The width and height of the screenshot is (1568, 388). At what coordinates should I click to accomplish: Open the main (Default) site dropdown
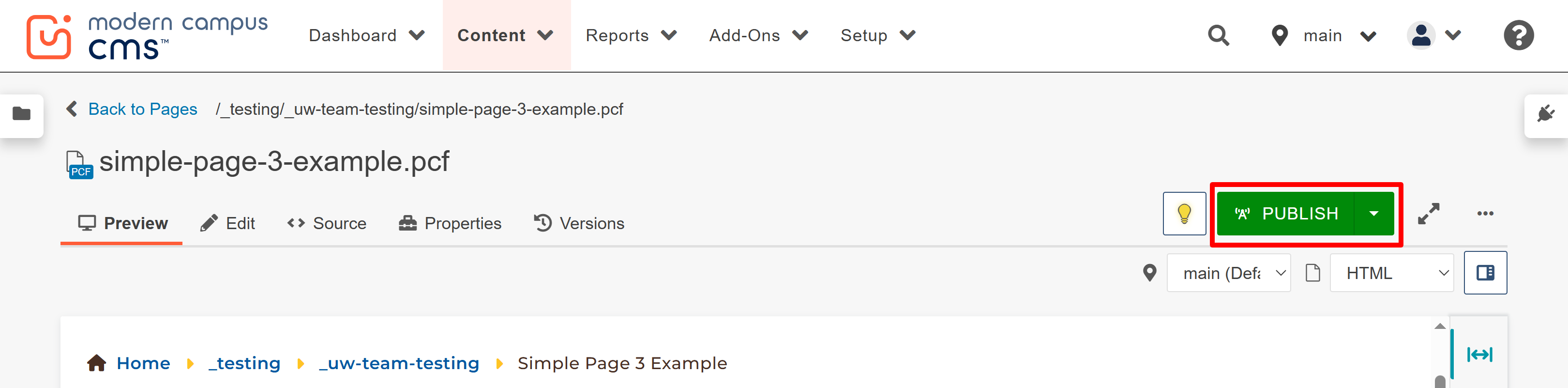click(1228, 272)
